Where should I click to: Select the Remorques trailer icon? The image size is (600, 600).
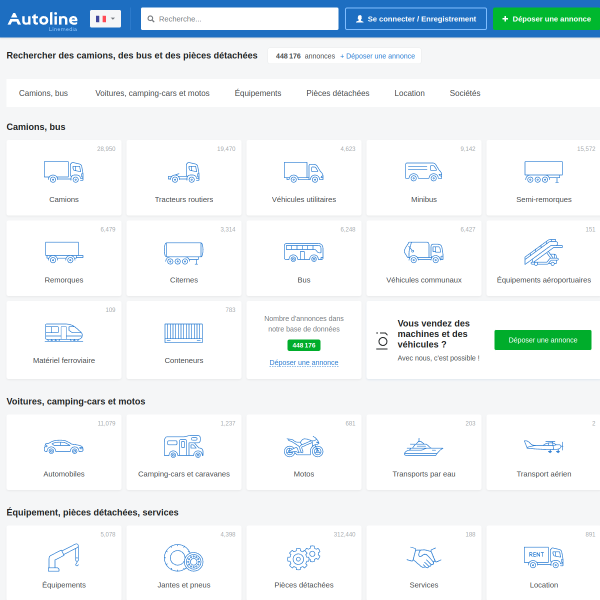(x=64, y=252)
